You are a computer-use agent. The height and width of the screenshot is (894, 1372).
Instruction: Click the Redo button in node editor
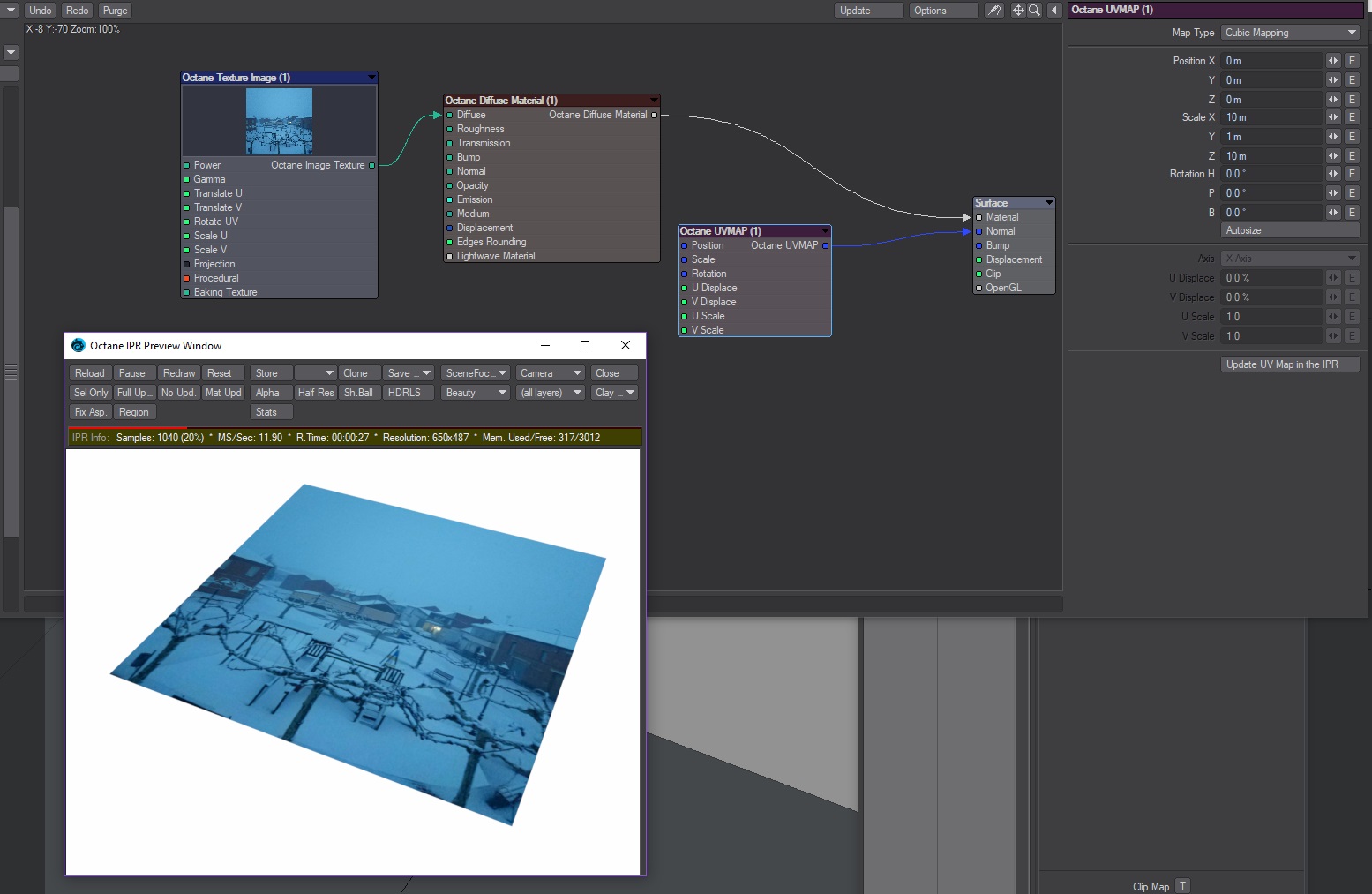[x=78, y=11]
